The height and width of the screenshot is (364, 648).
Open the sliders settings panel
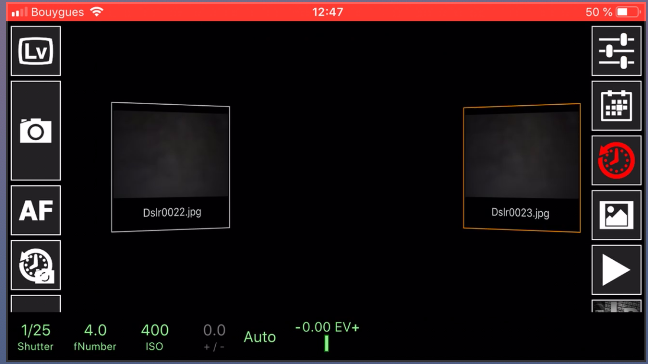(x=616, y=51)
